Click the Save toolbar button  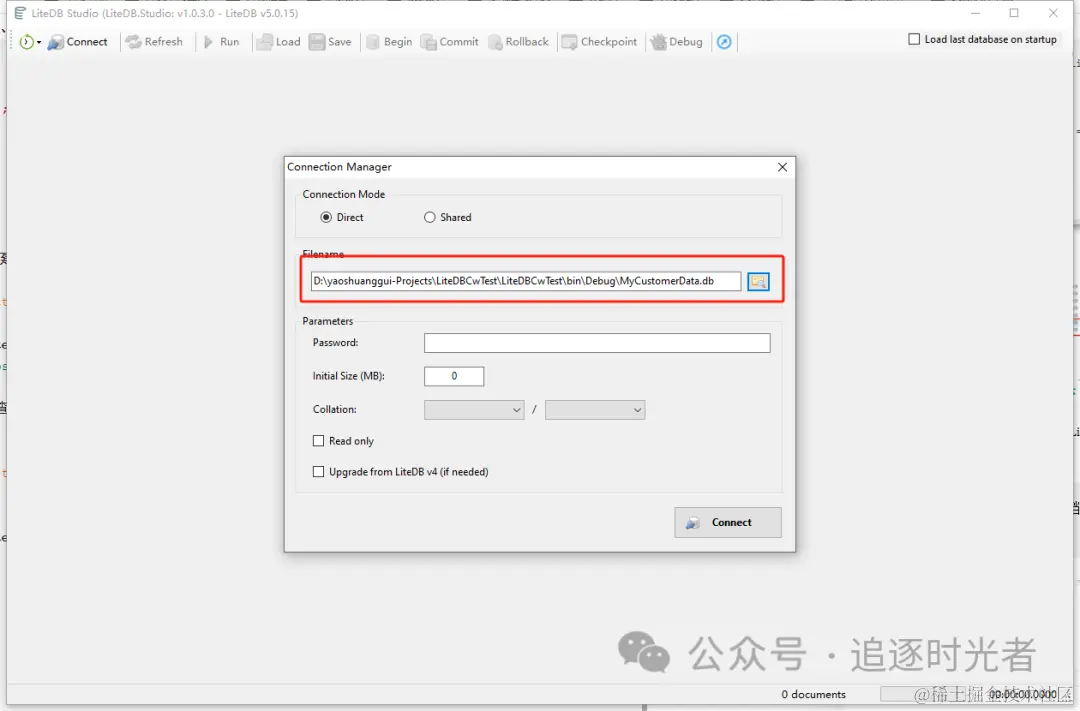tap(331, 42)
